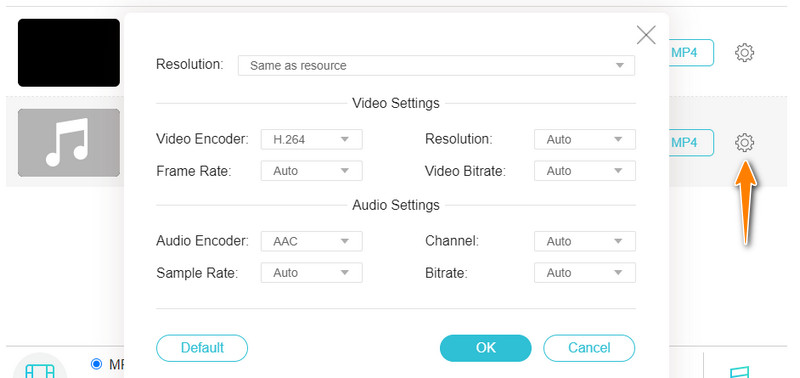The width and height of the screenshot is (800, 378).
Task: Open the Video Encoder H.264 dropdown
Action: click(x=311, y=139)
